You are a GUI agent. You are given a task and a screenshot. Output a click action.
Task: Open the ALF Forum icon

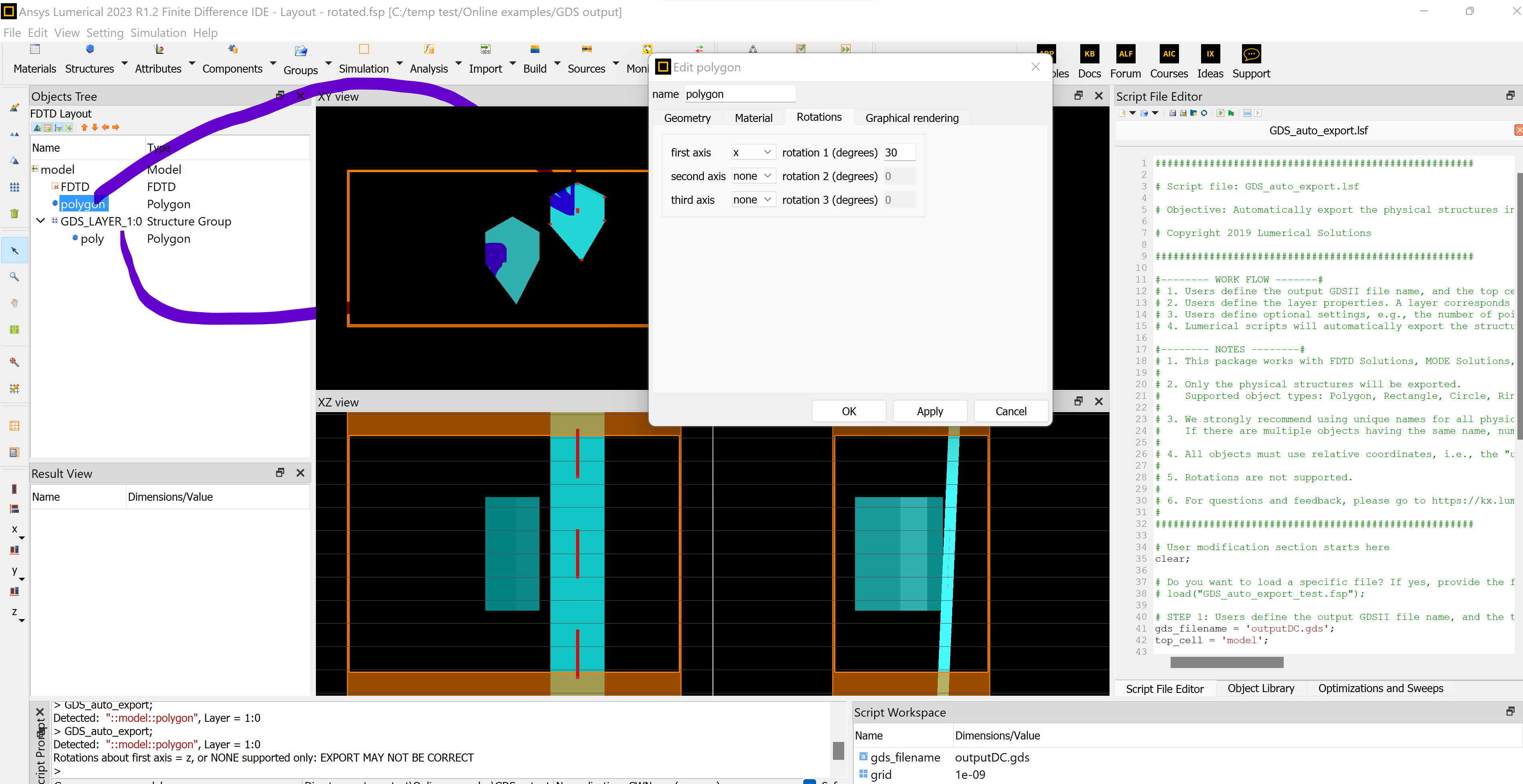point(1126,54)
